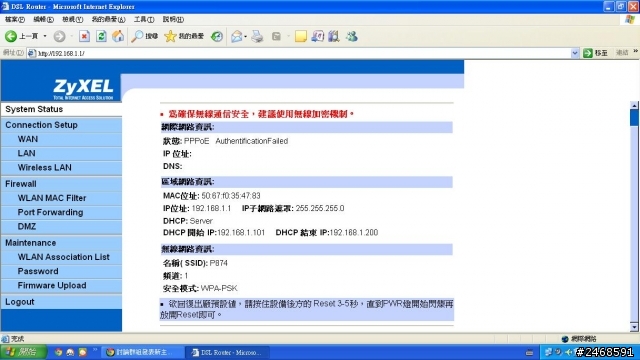
Task: Open the back button history dropdown arrow
Action: point(45,36)
